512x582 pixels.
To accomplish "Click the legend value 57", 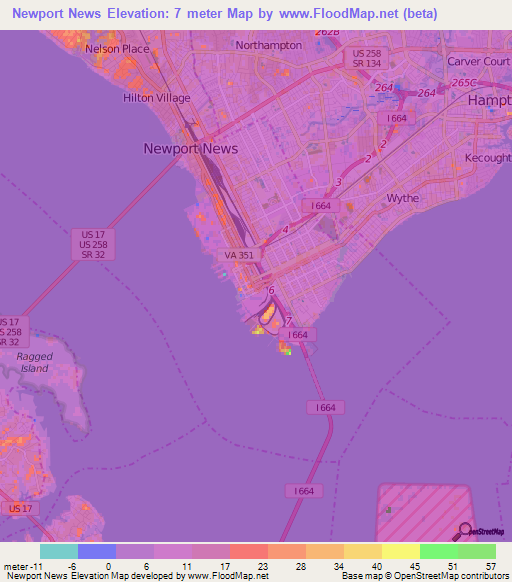I will (x=491, y=567).
